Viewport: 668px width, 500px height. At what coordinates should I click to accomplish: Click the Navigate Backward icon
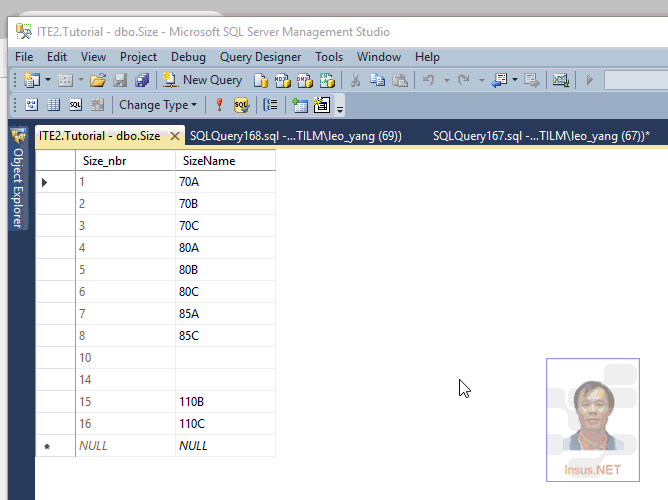click(499, 80)
